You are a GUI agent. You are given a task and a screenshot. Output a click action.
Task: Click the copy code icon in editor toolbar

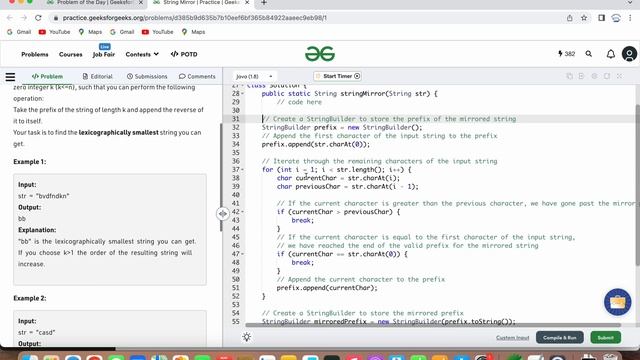tap(569, 76)
